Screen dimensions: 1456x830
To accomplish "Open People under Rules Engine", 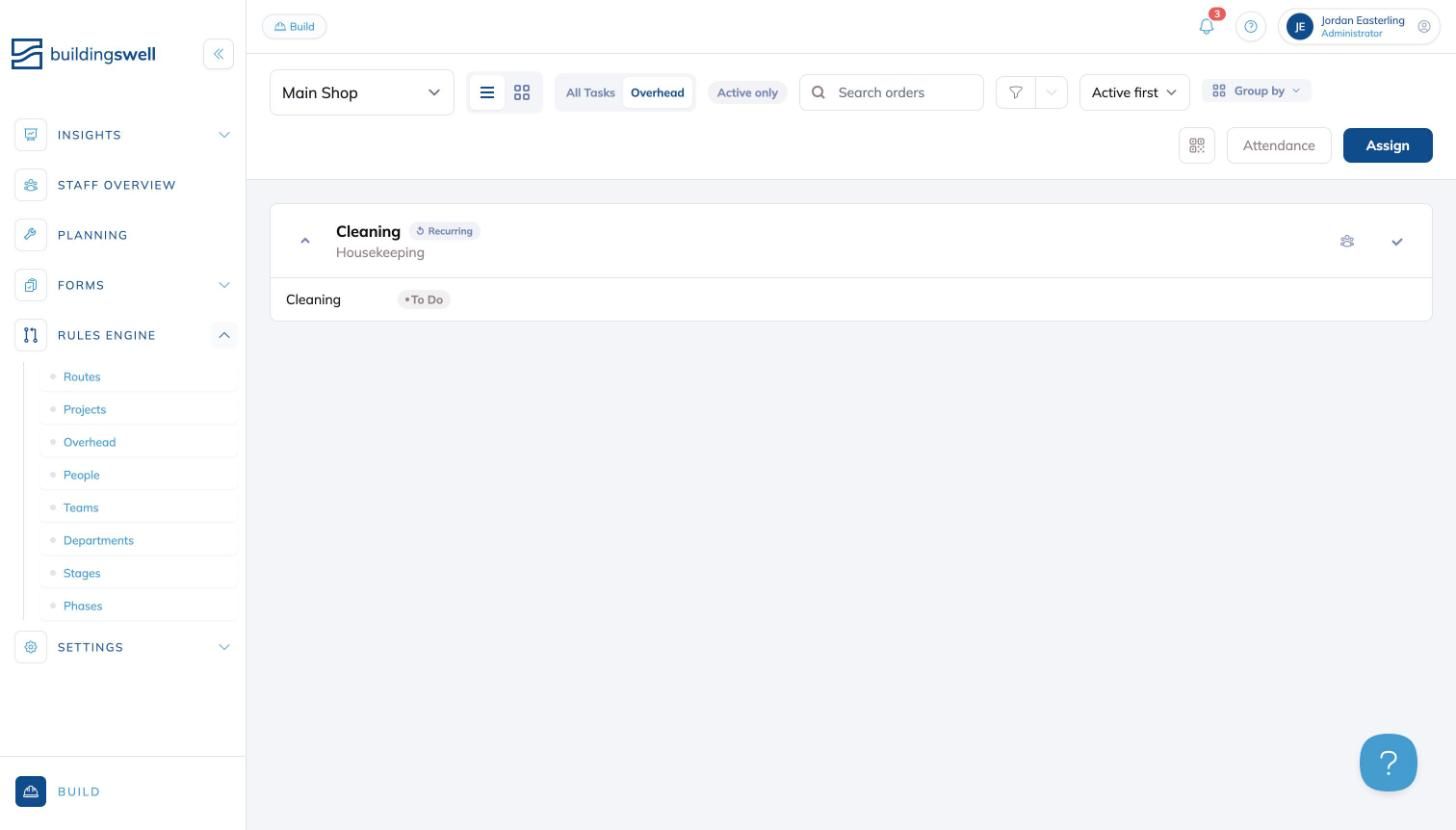I will point(81,475).
